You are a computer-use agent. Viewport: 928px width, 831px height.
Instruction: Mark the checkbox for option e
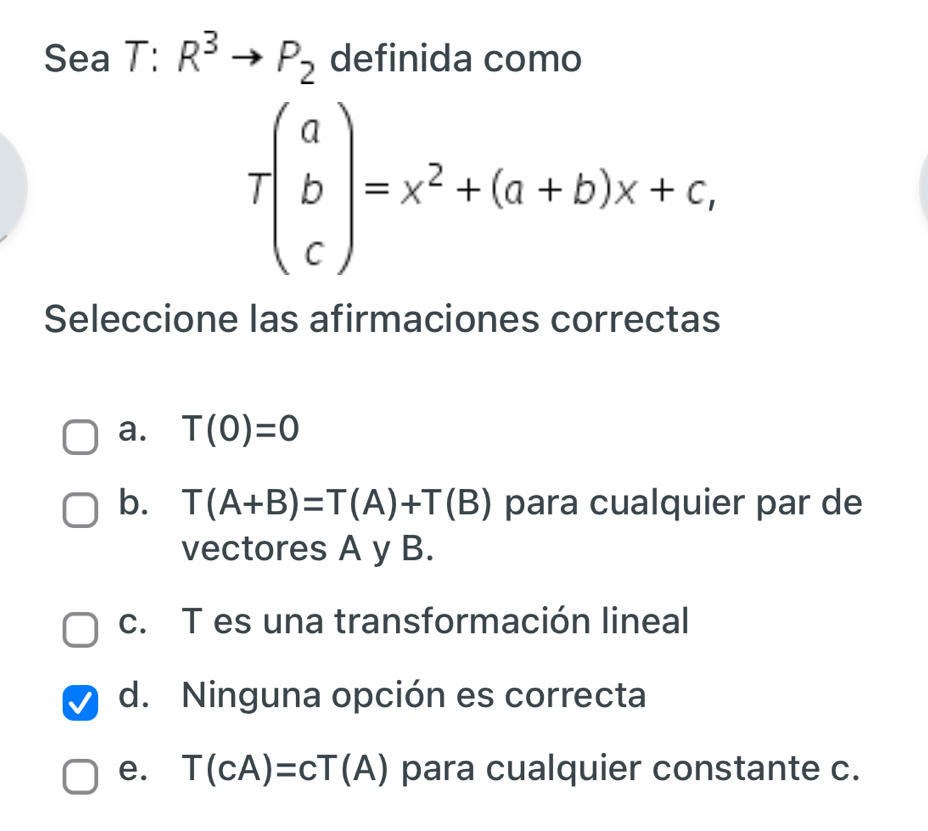tap(82, 775)
